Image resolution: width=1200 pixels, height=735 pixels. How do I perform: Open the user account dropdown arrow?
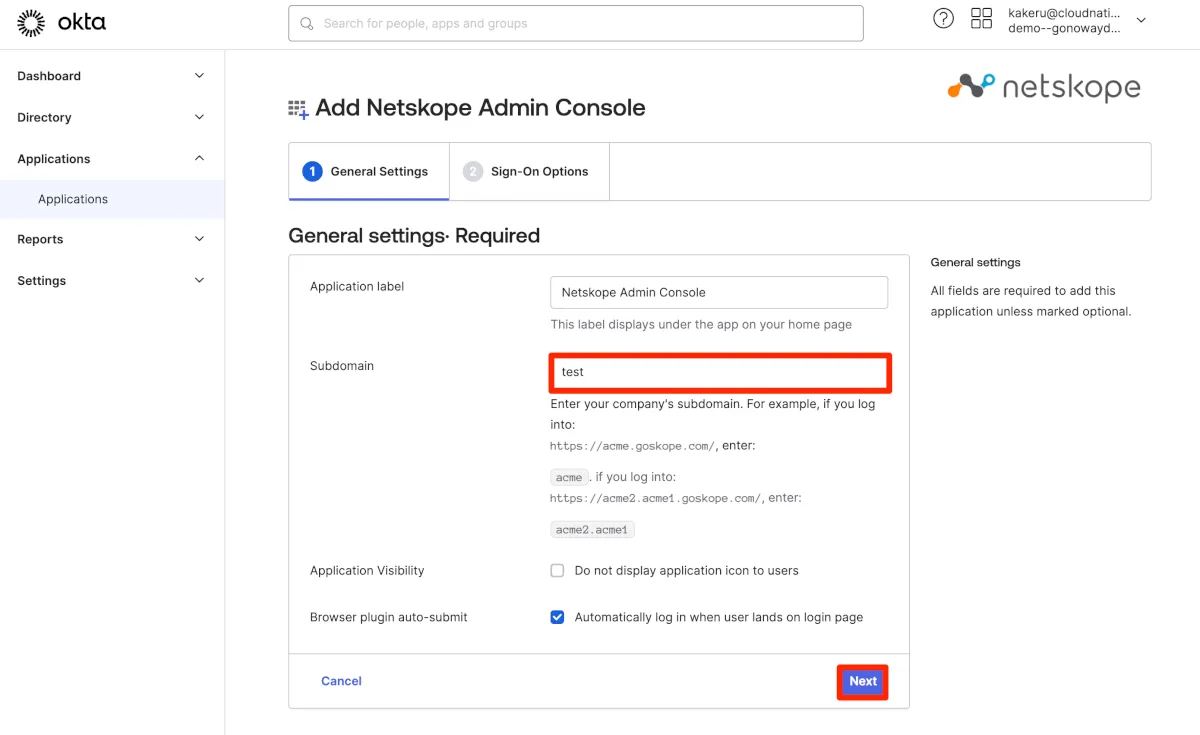coord(1141,20)
